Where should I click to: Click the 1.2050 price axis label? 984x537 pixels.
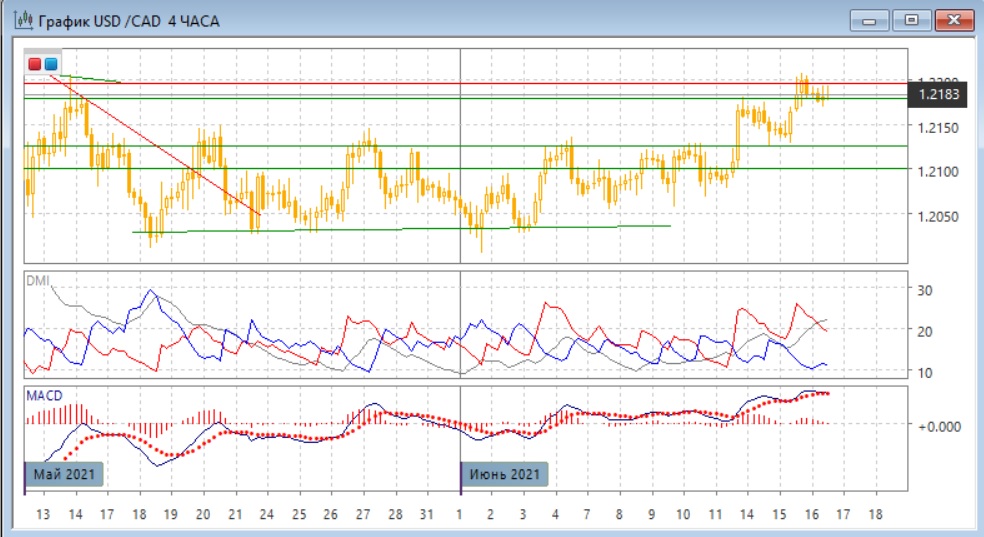click(x=938, y=216)
